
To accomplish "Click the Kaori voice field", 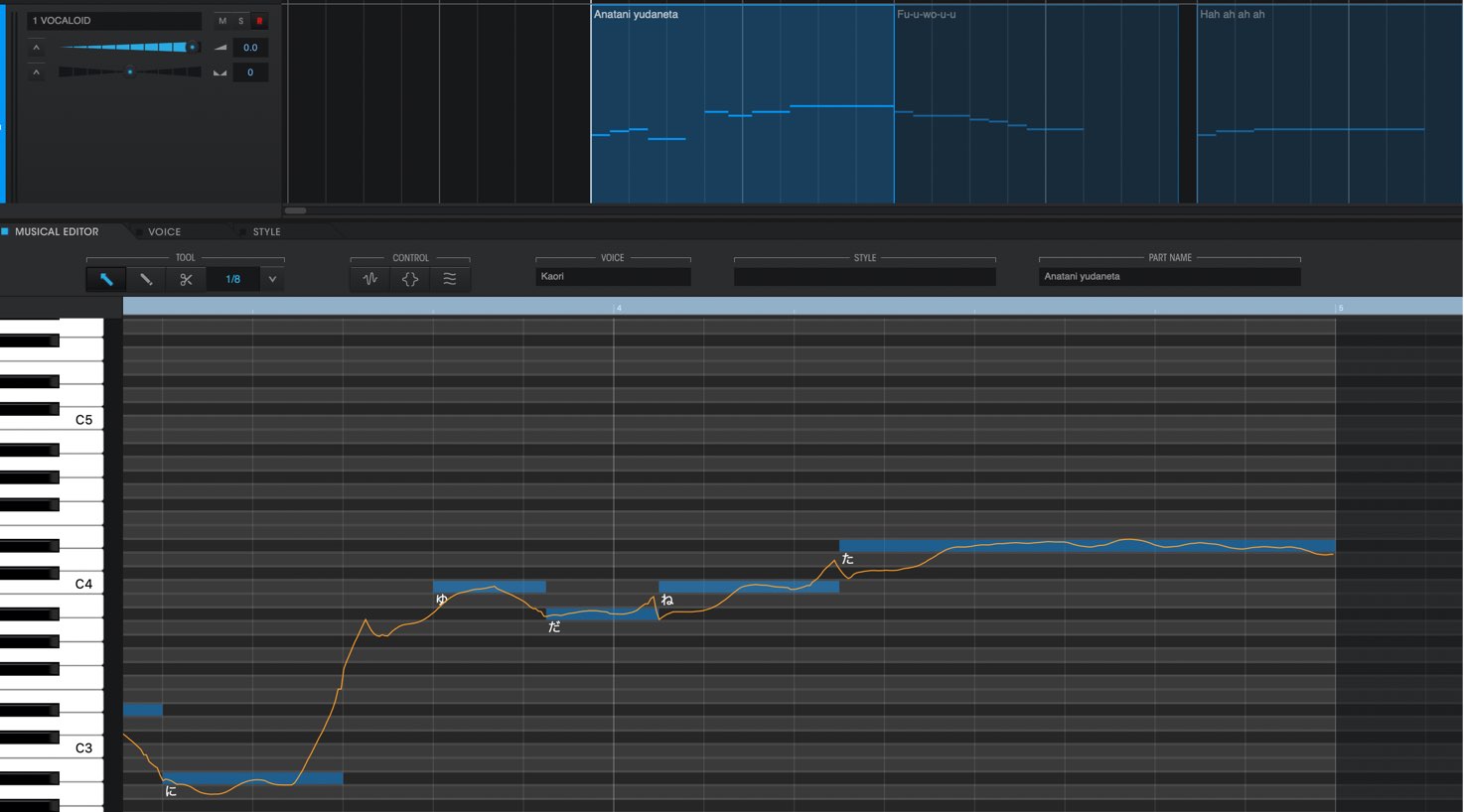I will [x=613, y=277].
